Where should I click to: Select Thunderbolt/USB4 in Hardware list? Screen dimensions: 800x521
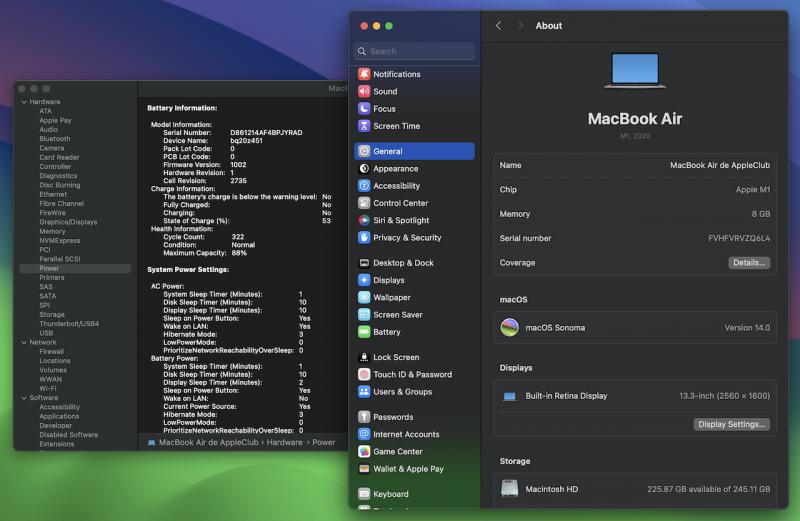pyautogui.click(x=69, y=324)
